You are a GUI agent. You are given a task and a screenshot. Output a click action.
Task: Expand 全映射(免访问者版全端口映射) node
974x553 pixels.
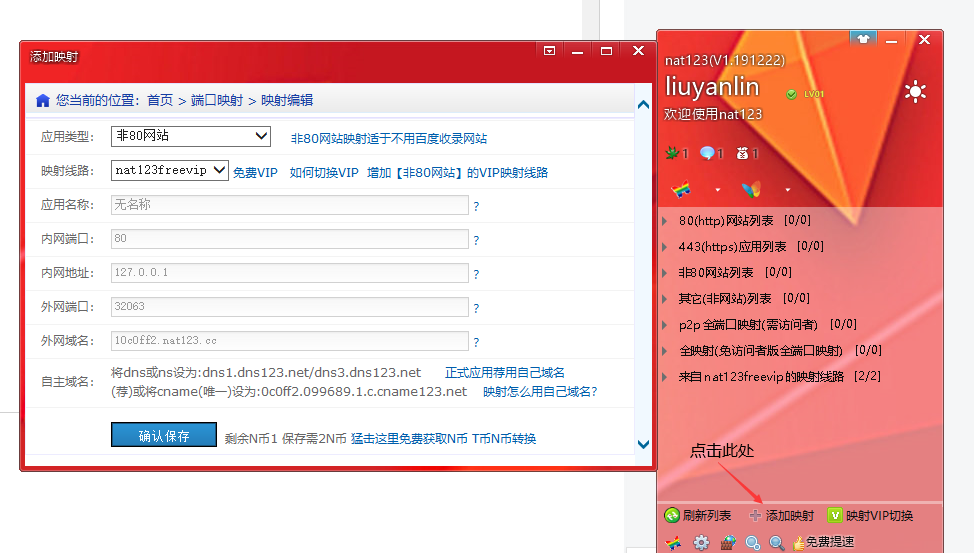[665, 351]
